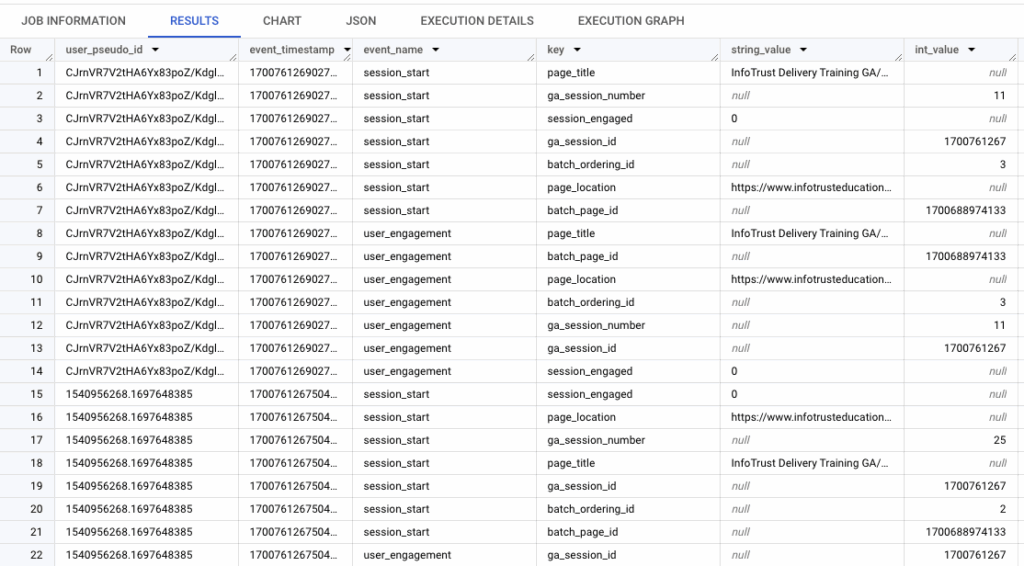The image size is (1024, 566).
Task: Open the key column dropdown arrow
Action: [578, 50]
